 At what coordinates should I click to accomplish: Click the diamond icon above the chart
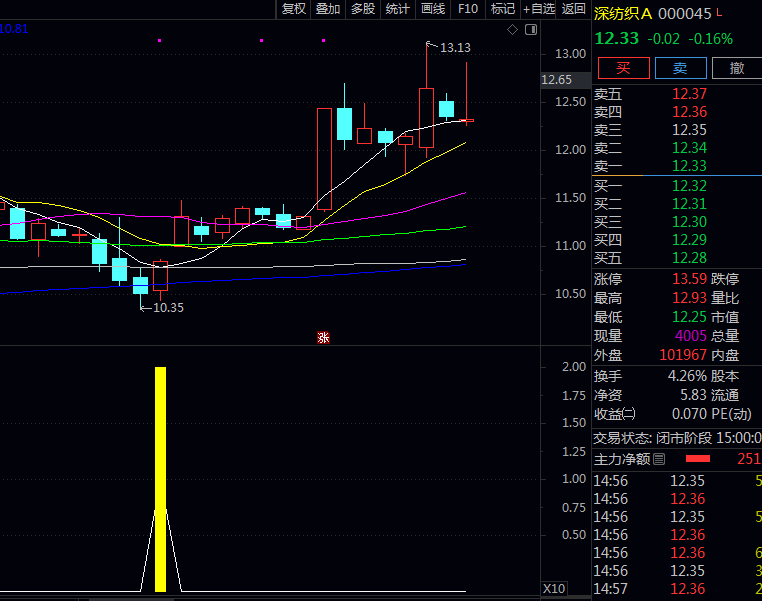click(x=512, y=30)
